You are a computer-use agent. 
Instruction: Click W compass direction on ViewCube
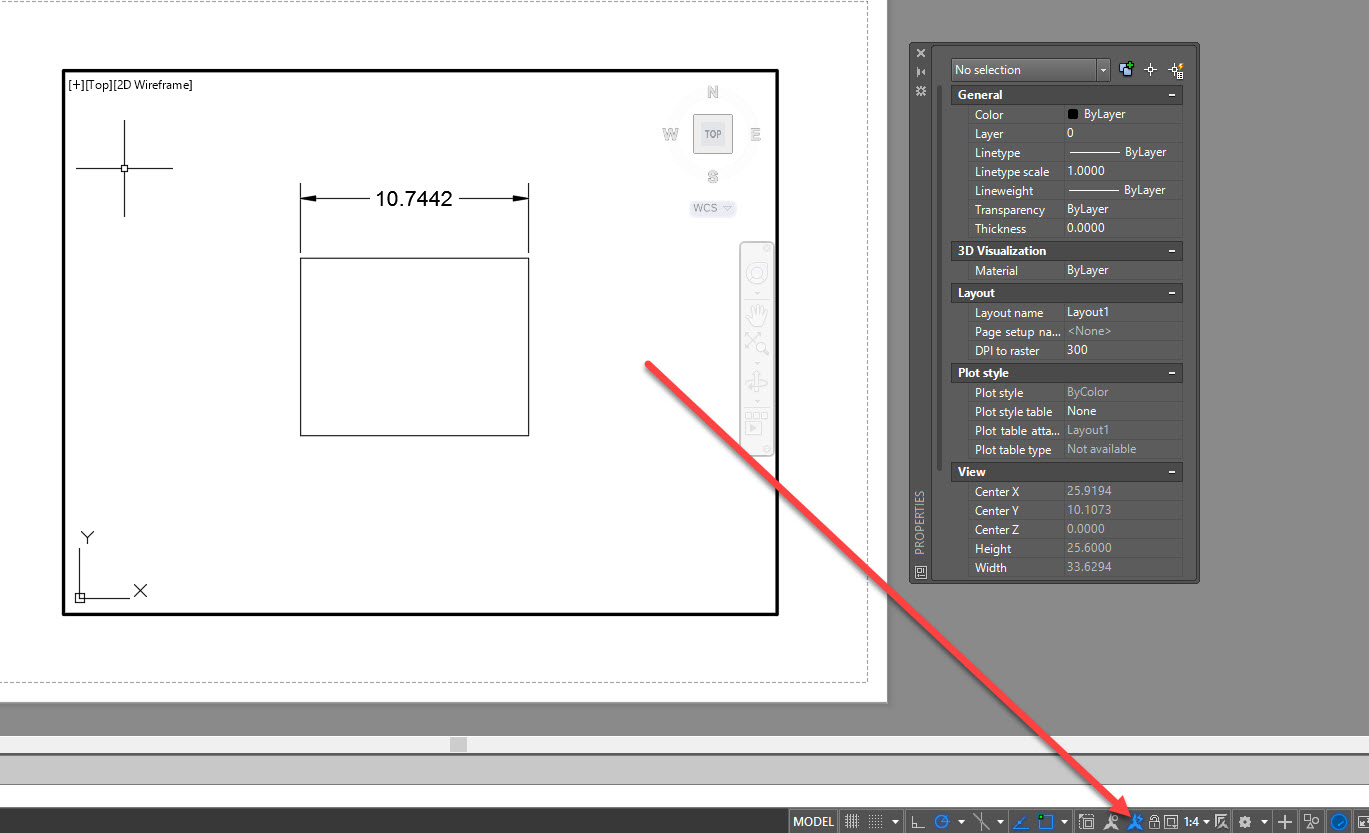(x=669, y=134)
